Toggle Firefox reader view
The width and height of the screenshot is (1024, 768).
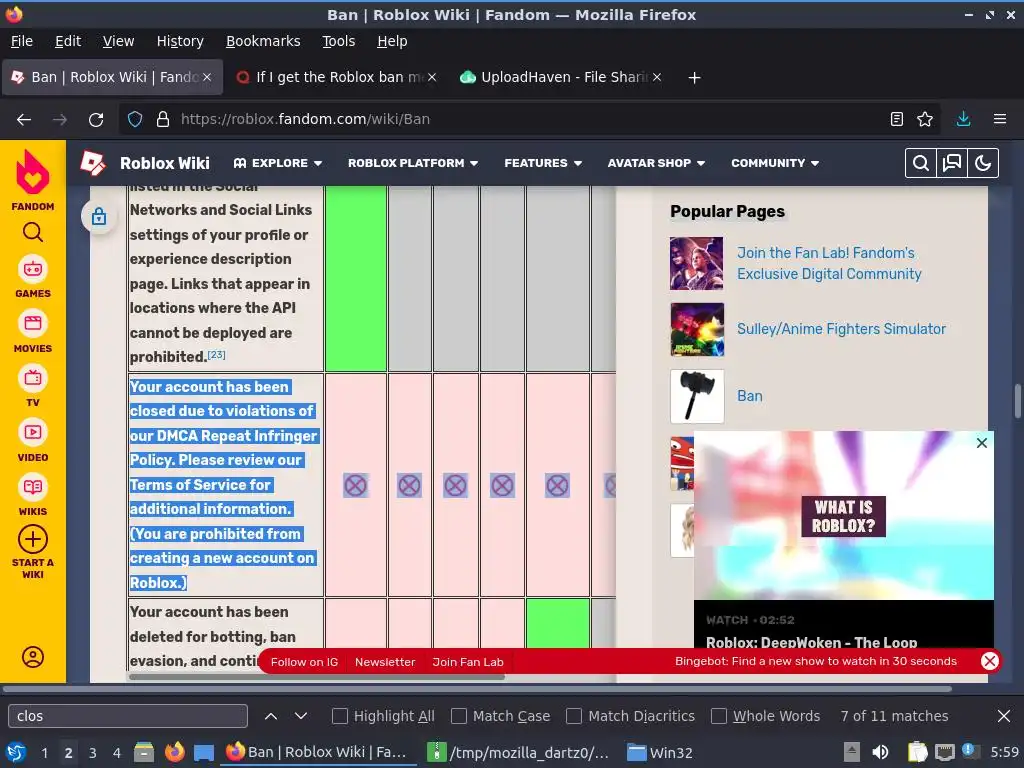897,119
